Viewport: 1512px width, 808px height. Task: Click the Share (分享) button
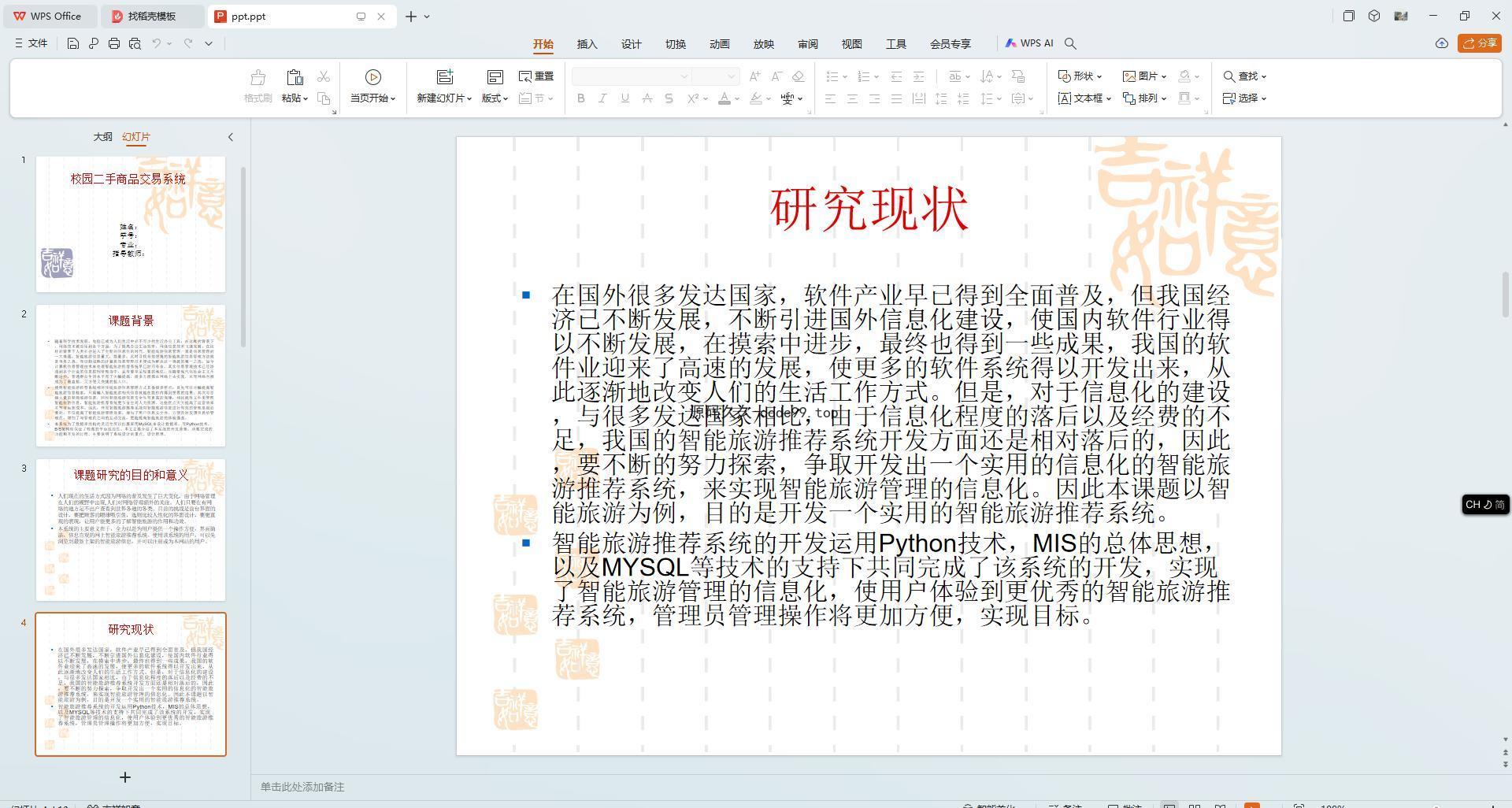[1479, 43]
